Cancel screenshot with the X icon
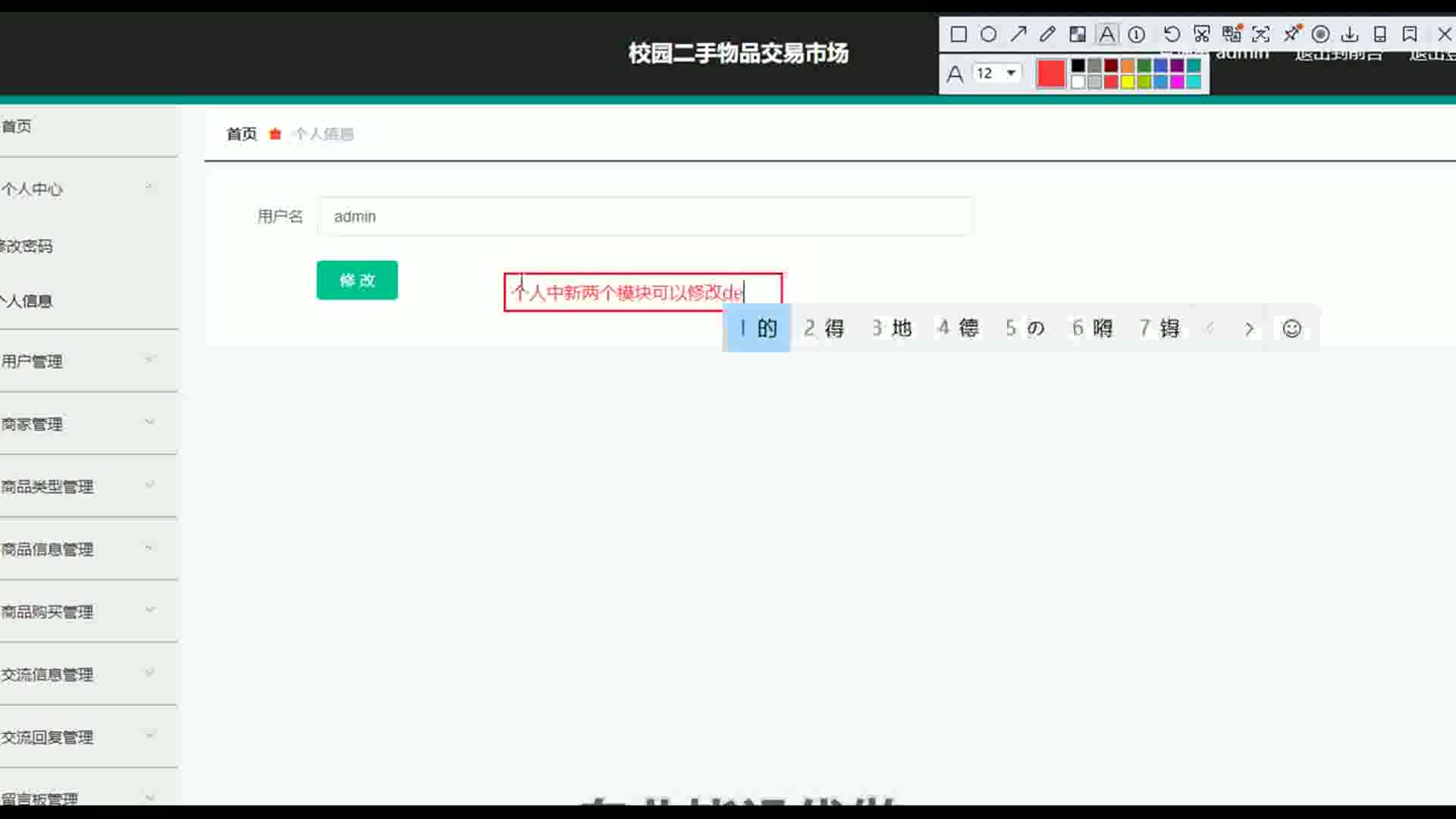The width and height of the screenshot is (1456, 819). click(x=1445, y=34)
